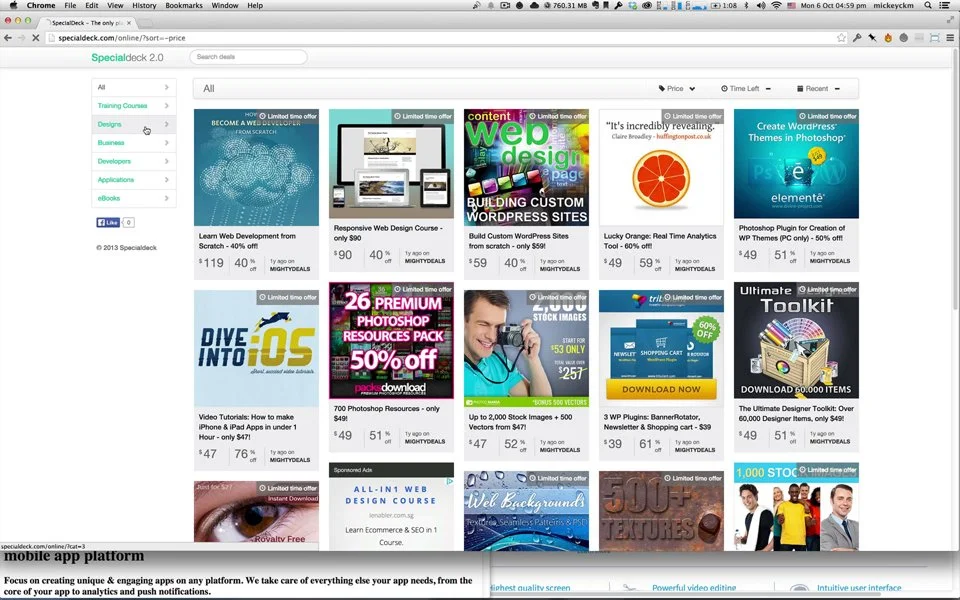This screenshot has height=600, width=960.
Task: Click 'Lucky Orange: Real Time Analytics' title
Action: (x=659, y=241)
